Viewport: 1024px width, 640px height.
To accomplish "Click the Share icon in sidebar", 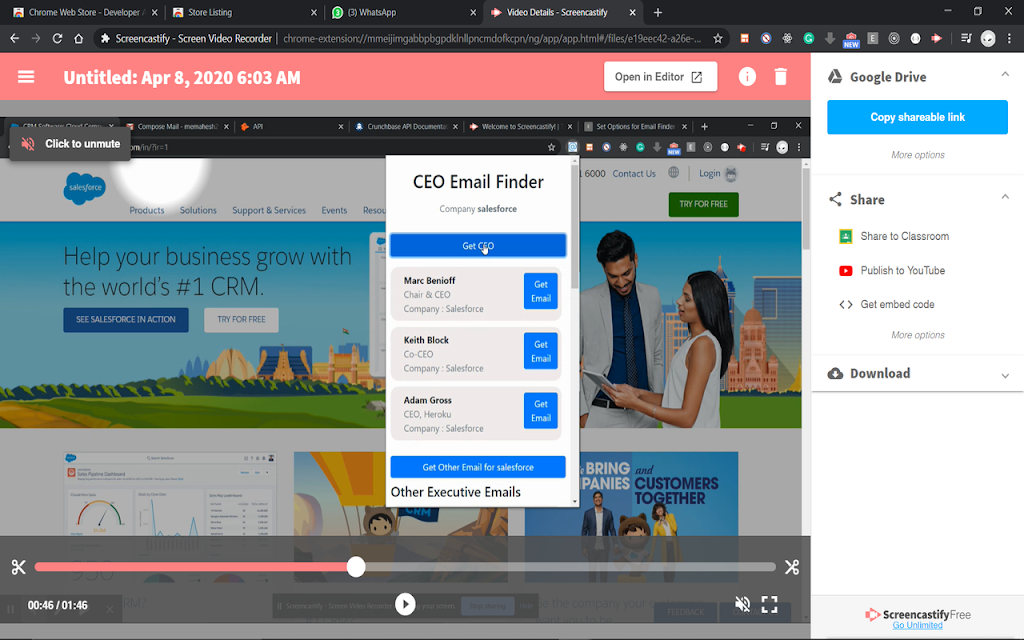I will 835,199.
